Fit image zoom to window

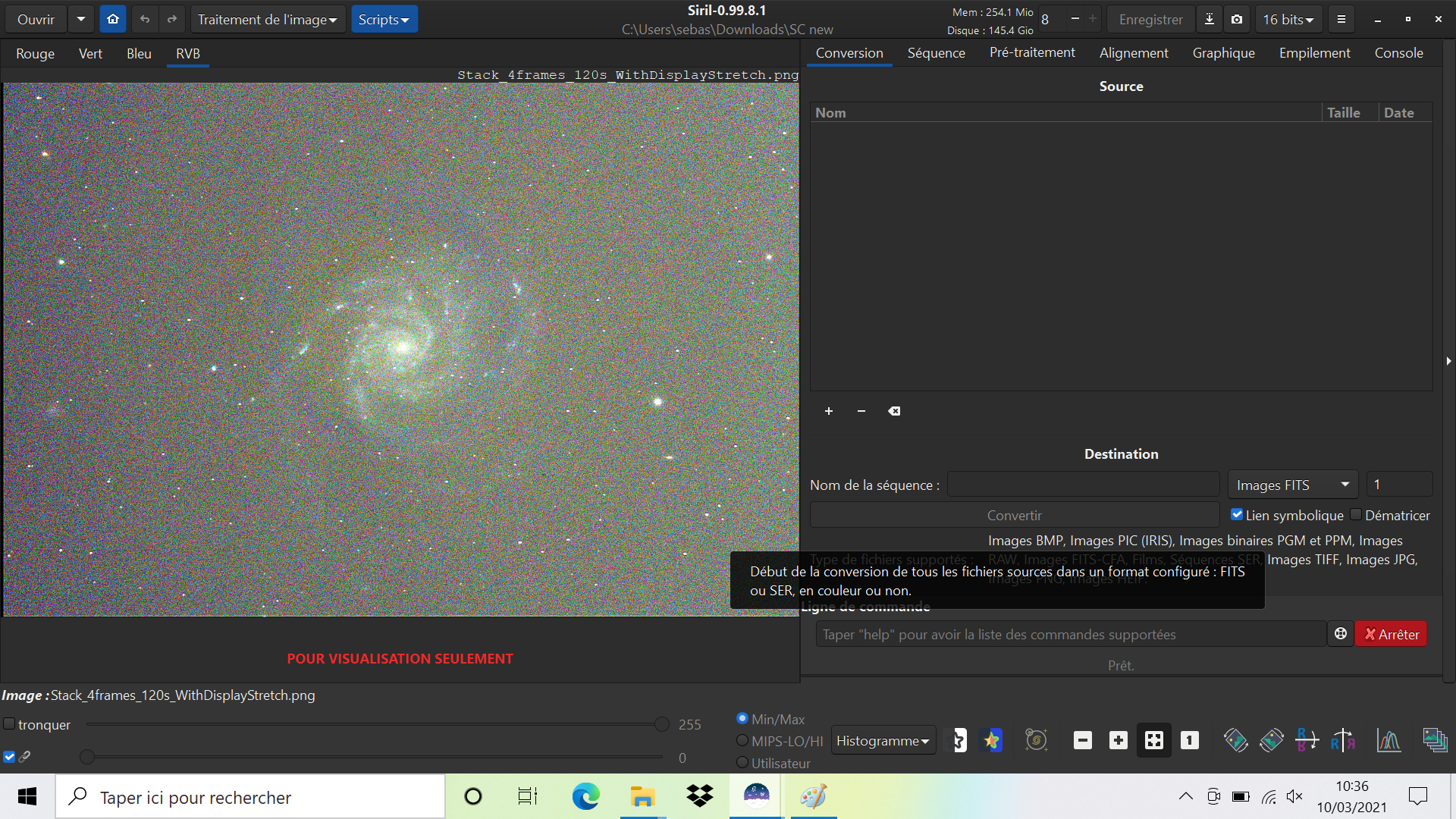tap(1154, 740)
